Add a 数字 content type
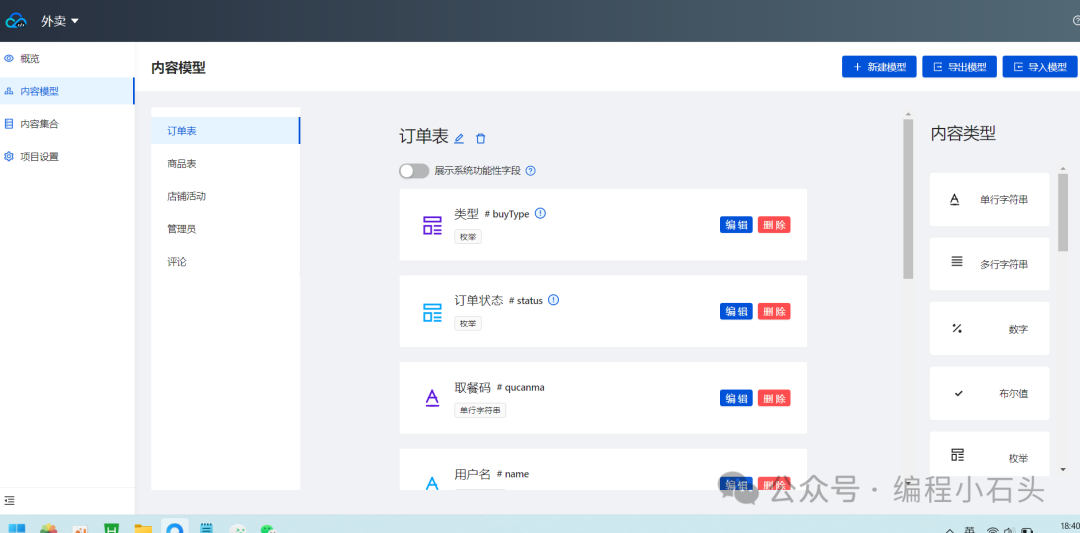Viewport: 1080px width, 533px height. [989, 329]
